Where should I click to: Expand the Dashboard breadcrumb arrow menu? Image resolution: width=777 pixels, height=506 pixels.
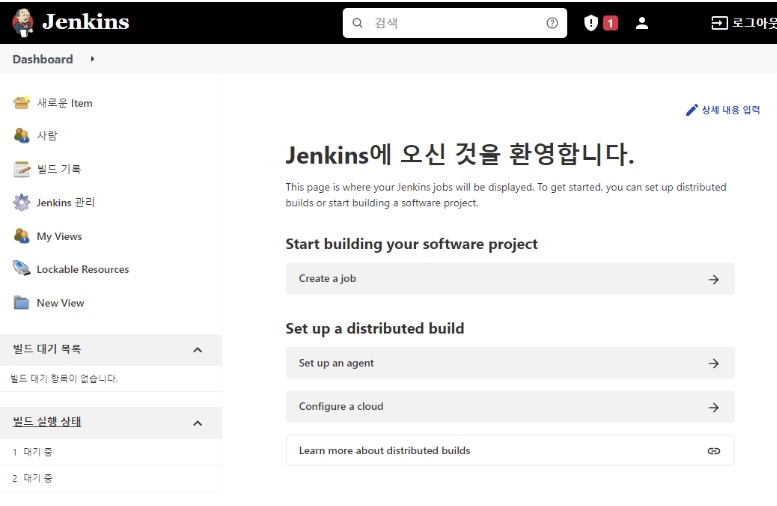[92, 59]
